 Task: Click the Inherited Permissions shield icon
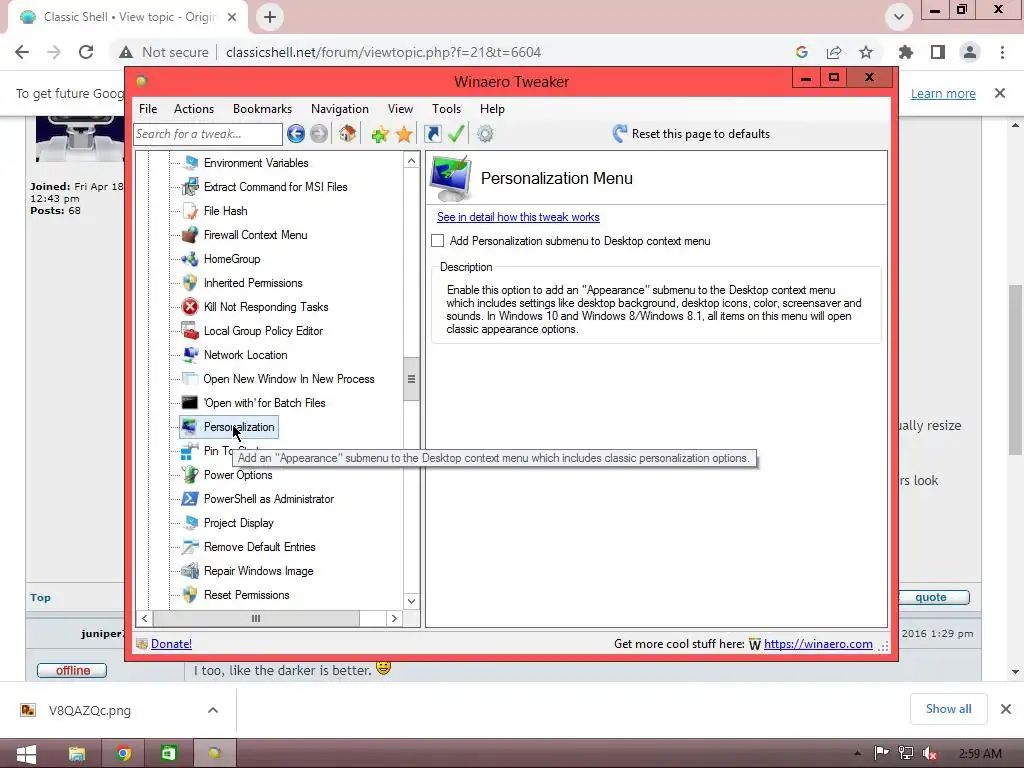coord(190,283)
